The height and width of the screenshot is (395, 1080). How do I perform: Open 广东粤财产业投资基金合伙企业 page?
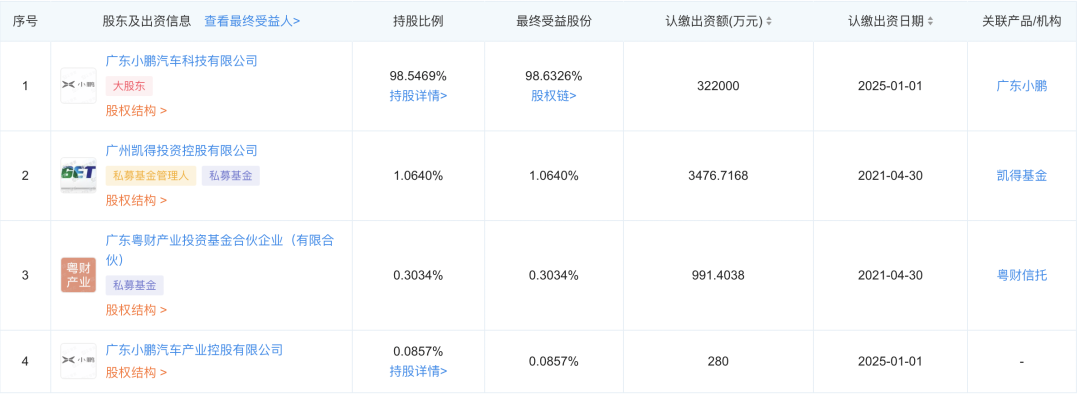coord(220,250)
